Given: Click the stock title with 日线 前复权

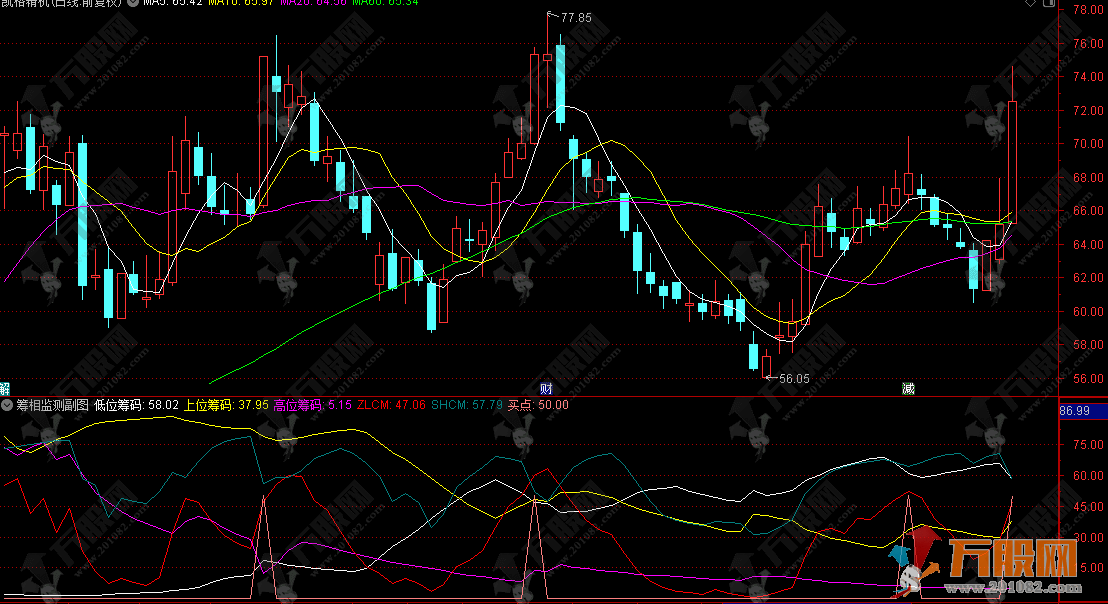Looking at the screenshot, I should coord(60,4).
